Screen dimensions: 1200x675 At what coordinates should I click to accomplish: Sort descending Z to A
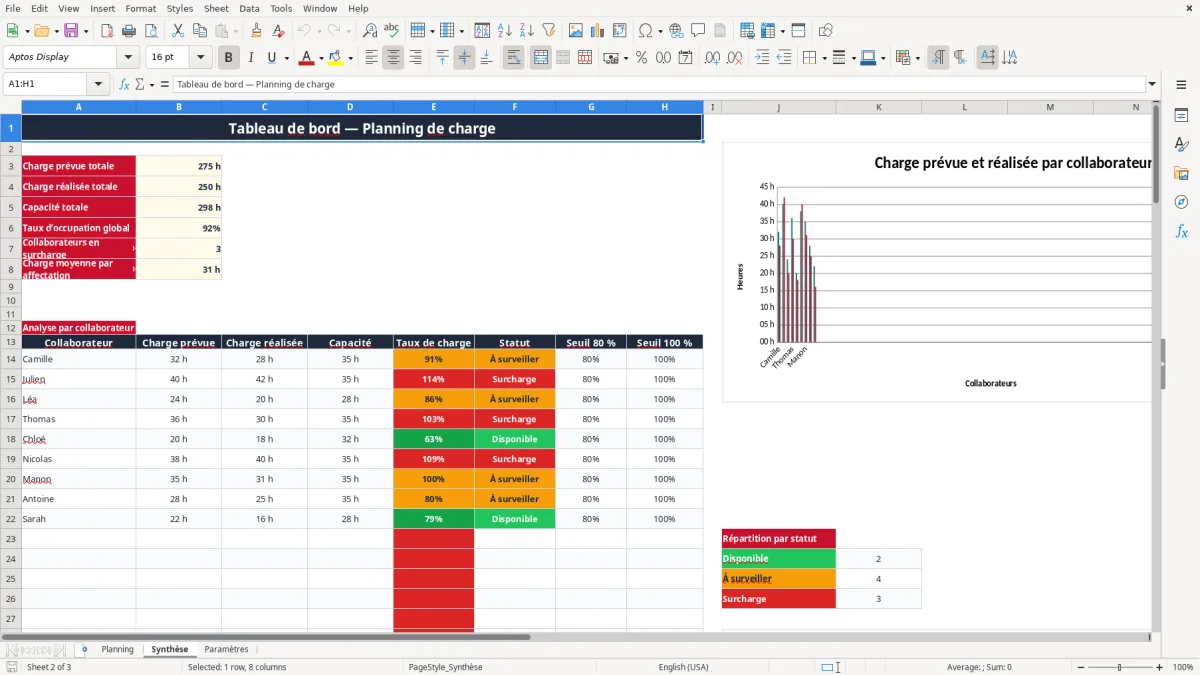(527, 31)
